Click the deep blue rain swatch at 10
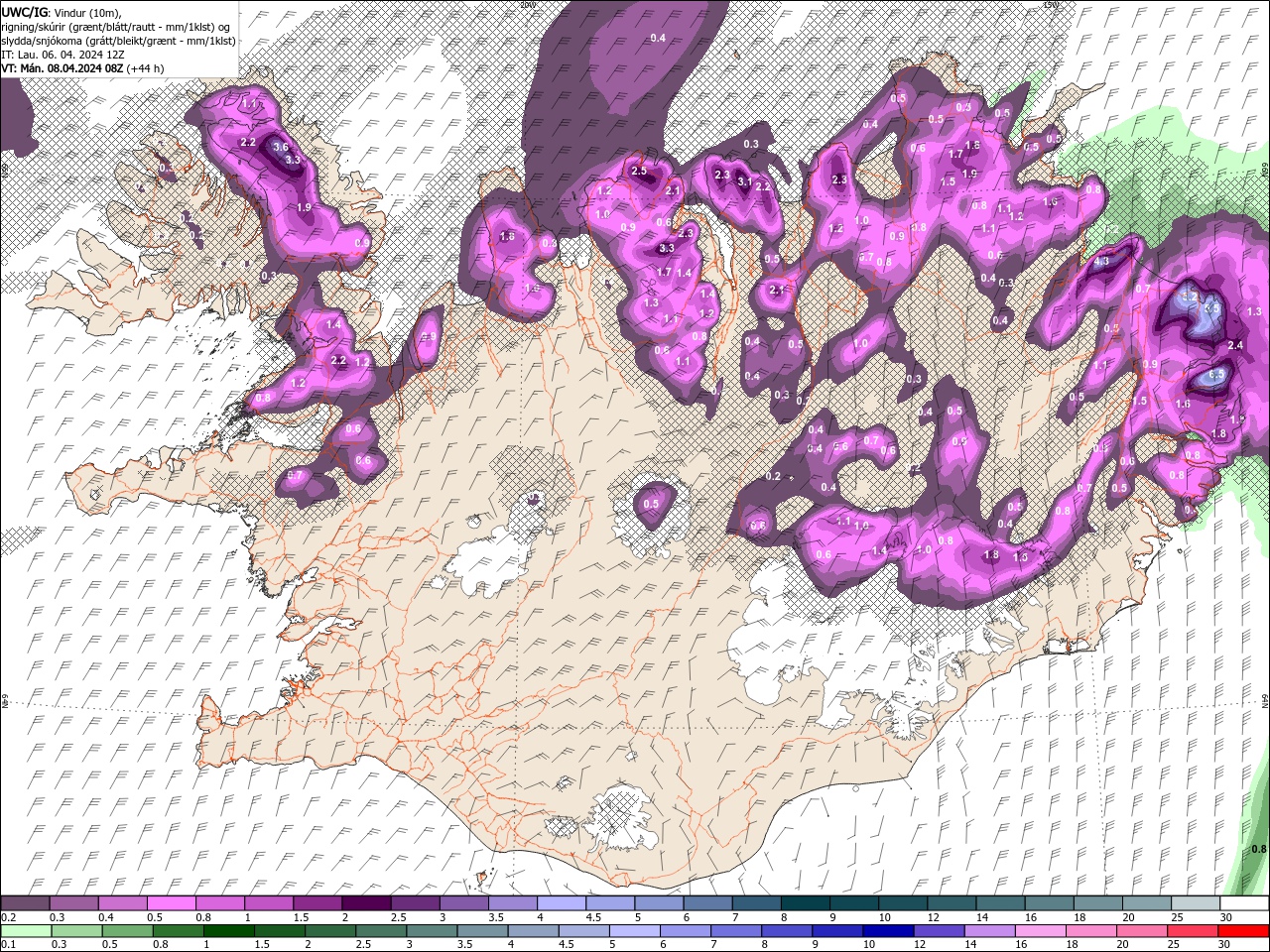 [x=889, y=930]
